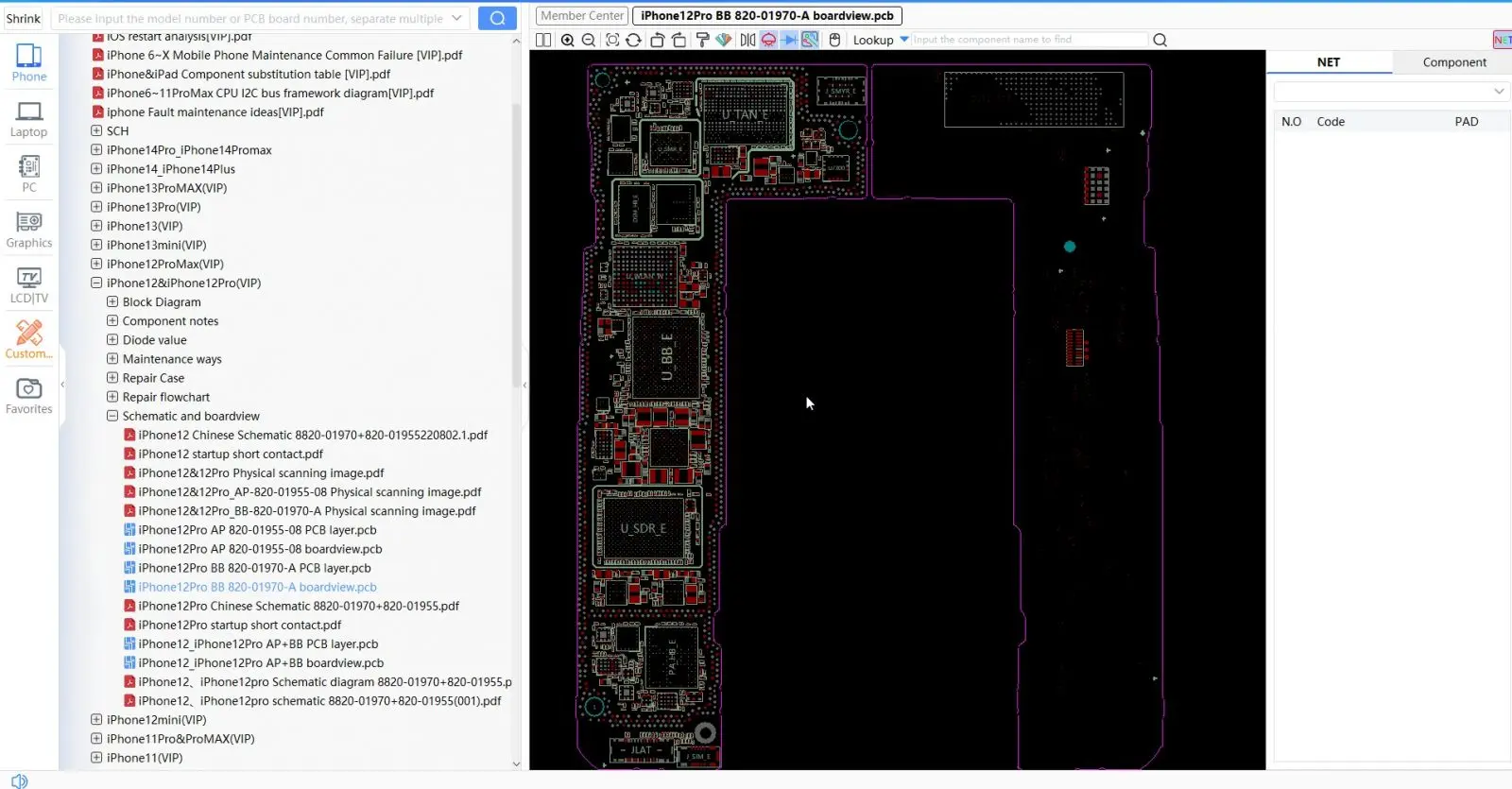
Task: Open iPhone12Pro BB 820-01970-A PCB layer.pcb
Action: [254, 568]
